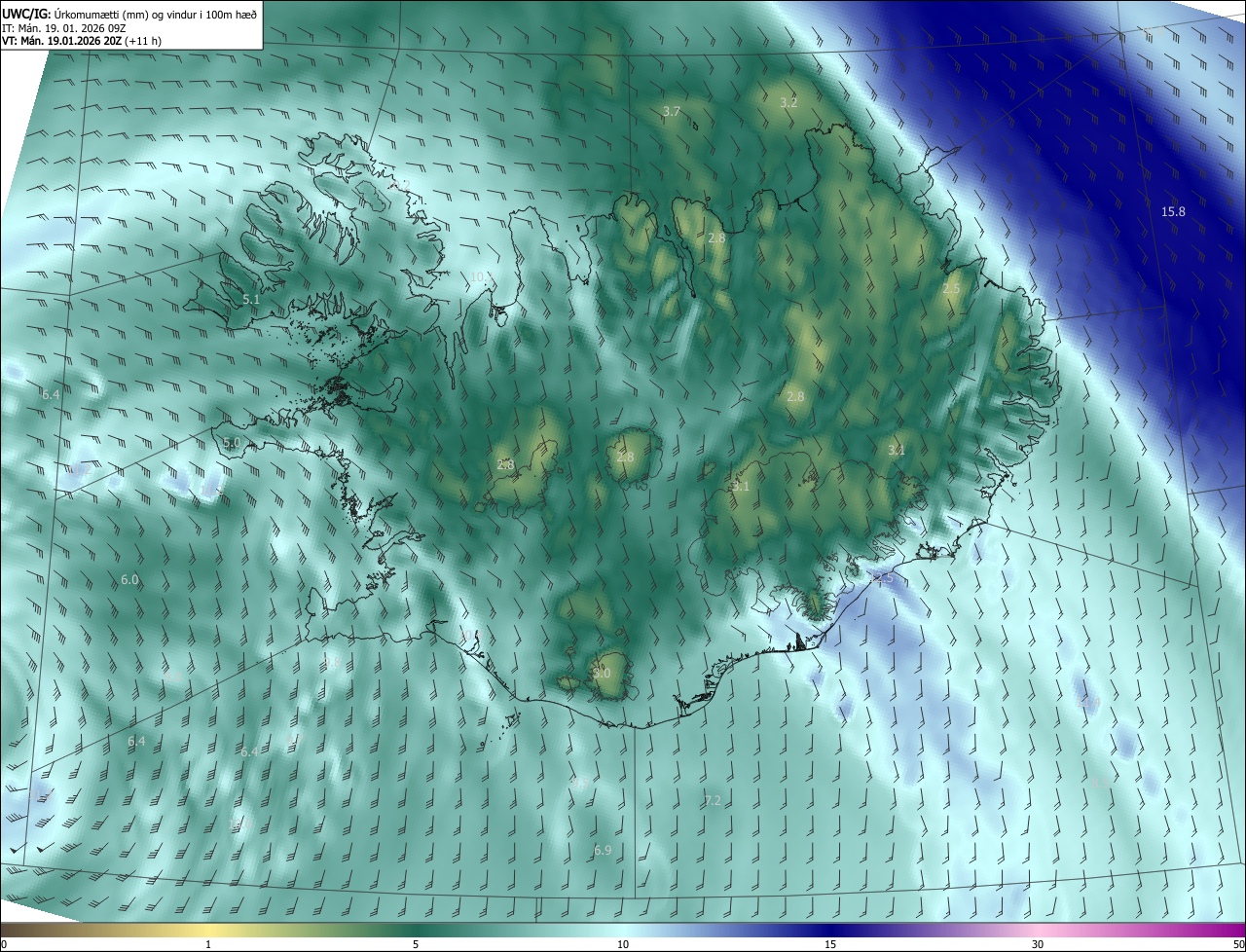1246x952 pixels.
Task: Click the map value label 6.0
Action: point(129,580)
